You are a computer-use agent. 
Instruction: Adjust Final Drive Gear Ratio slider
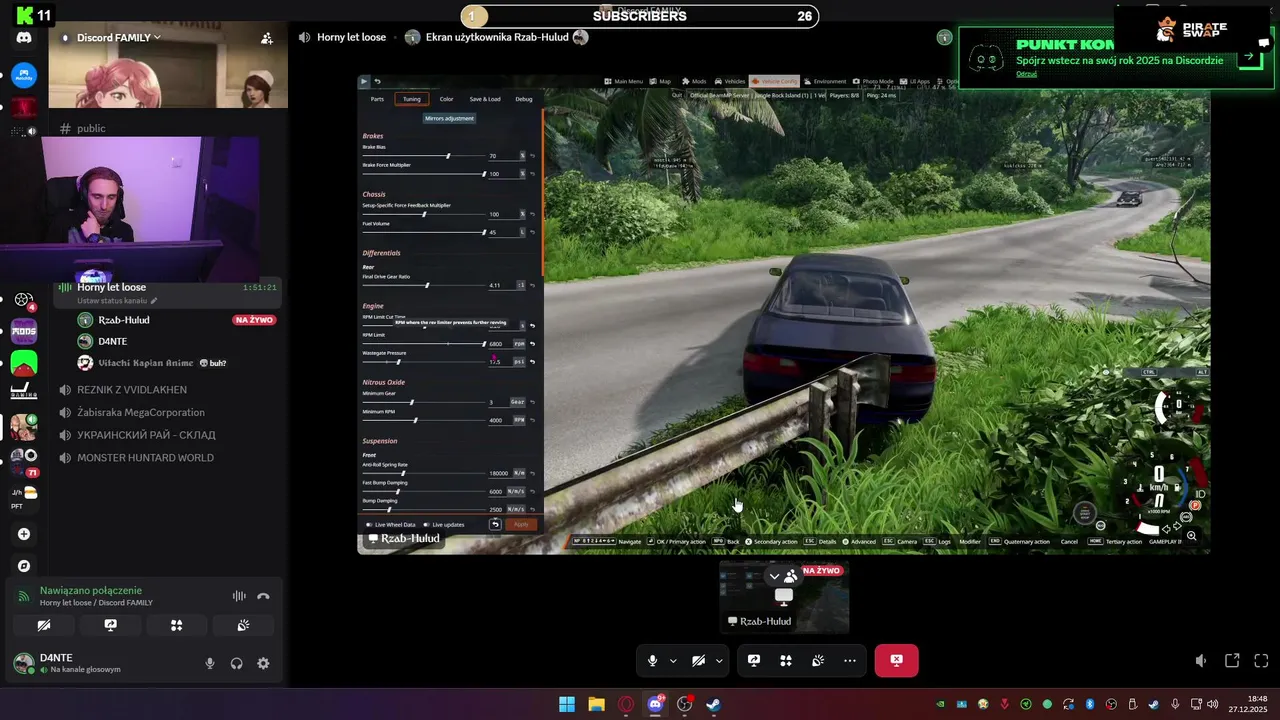[x=423, y=285]
